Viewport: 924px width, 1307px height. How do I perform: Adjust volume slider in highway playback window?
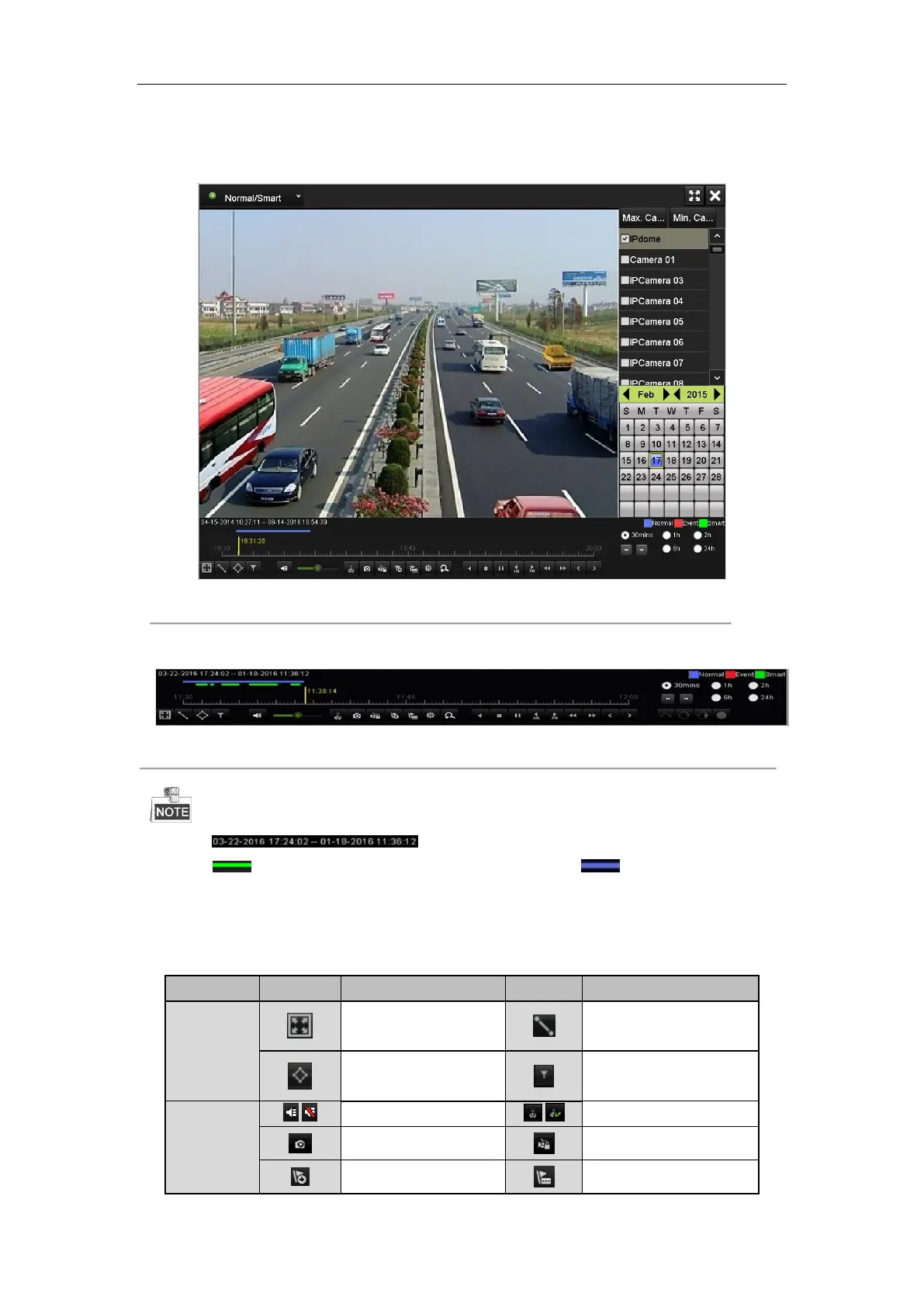(x=317, y=568)
